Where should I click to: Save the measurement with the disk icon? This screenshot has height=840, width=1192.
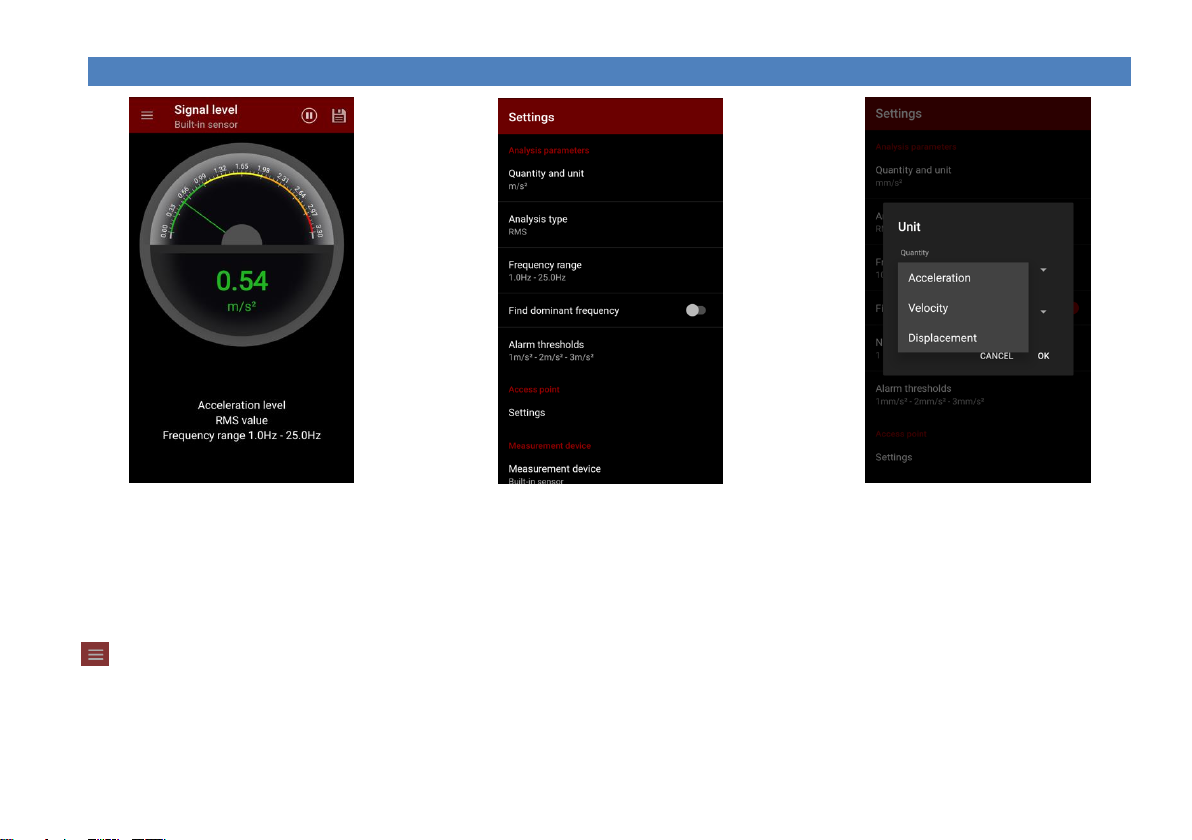coord(339,116)
